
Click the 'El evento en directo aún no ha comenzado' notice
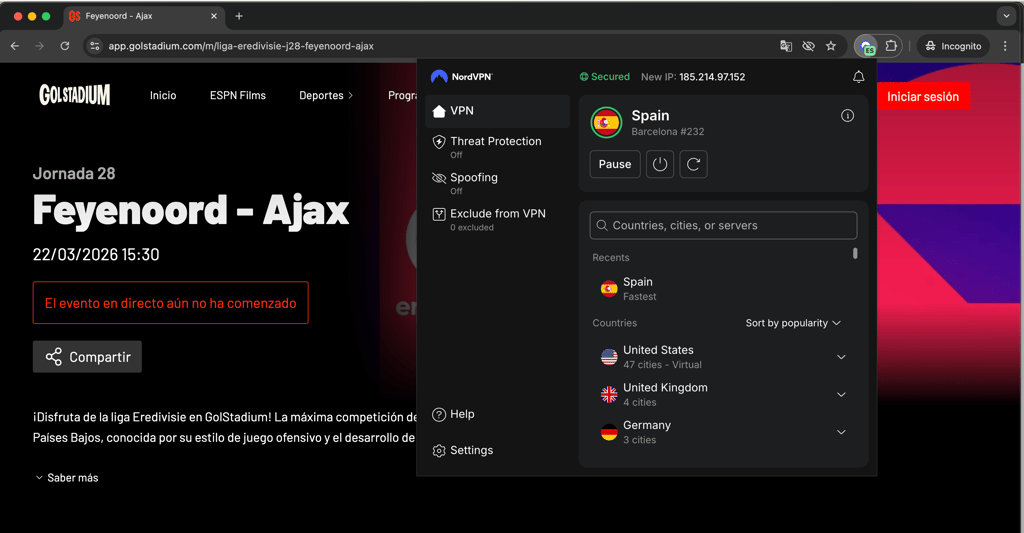170,302
